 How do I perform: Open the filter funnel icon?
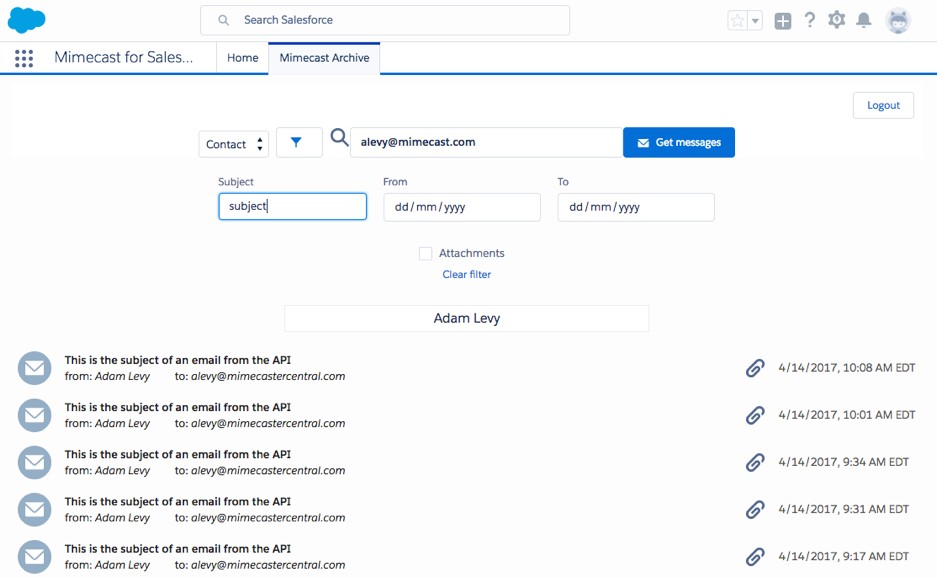pos(298,142)
